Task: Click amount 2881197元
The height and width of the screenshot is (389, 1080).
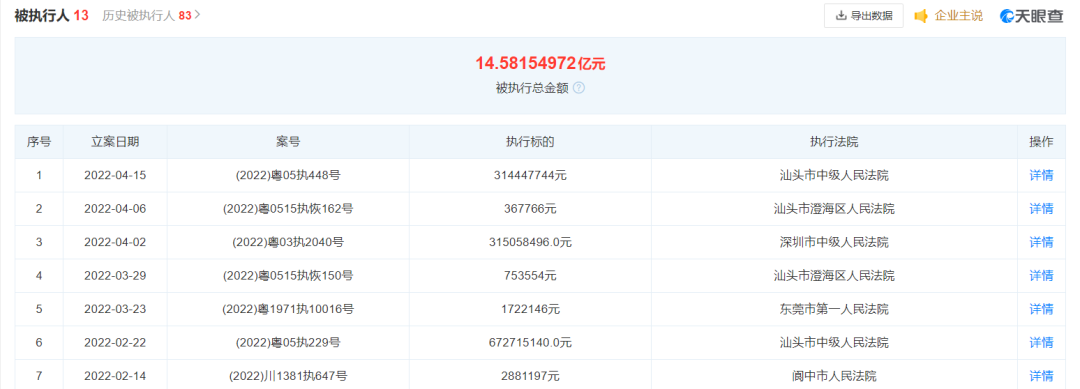Action: tap(530, 376)
